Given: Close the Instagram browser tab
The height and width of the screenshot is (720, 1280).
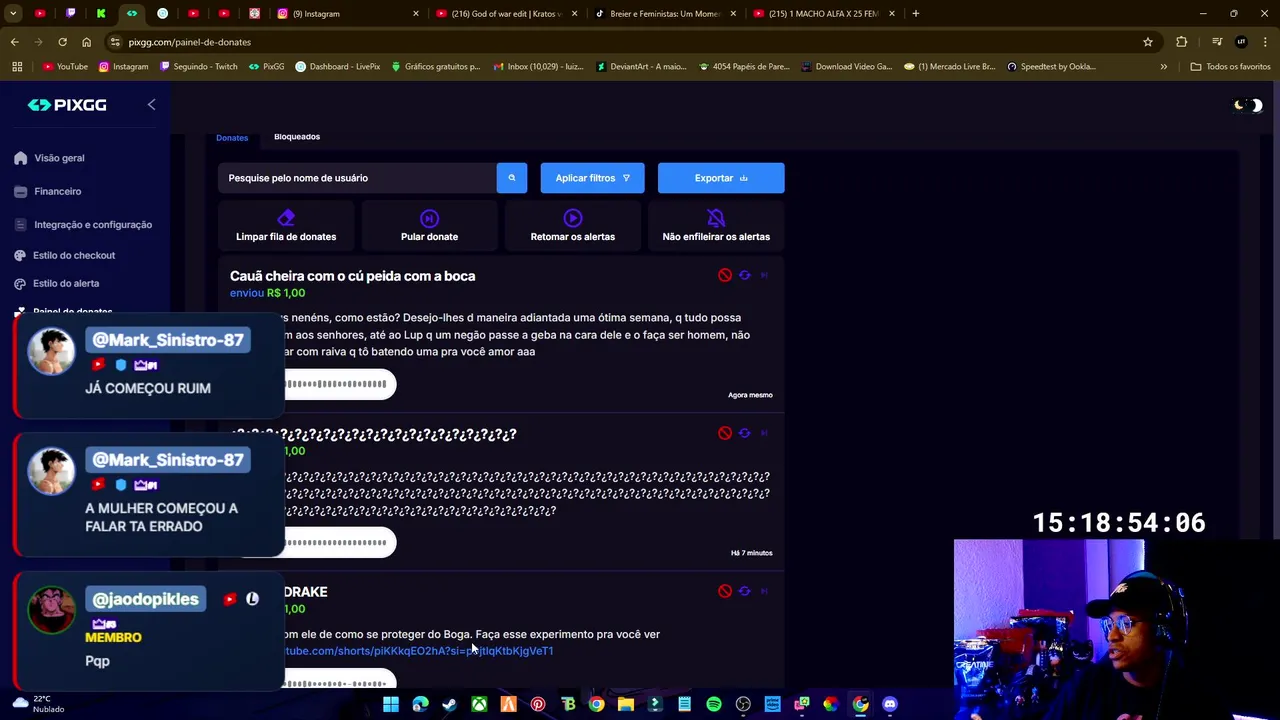Looking at the screenshot, I should [415, 14].
